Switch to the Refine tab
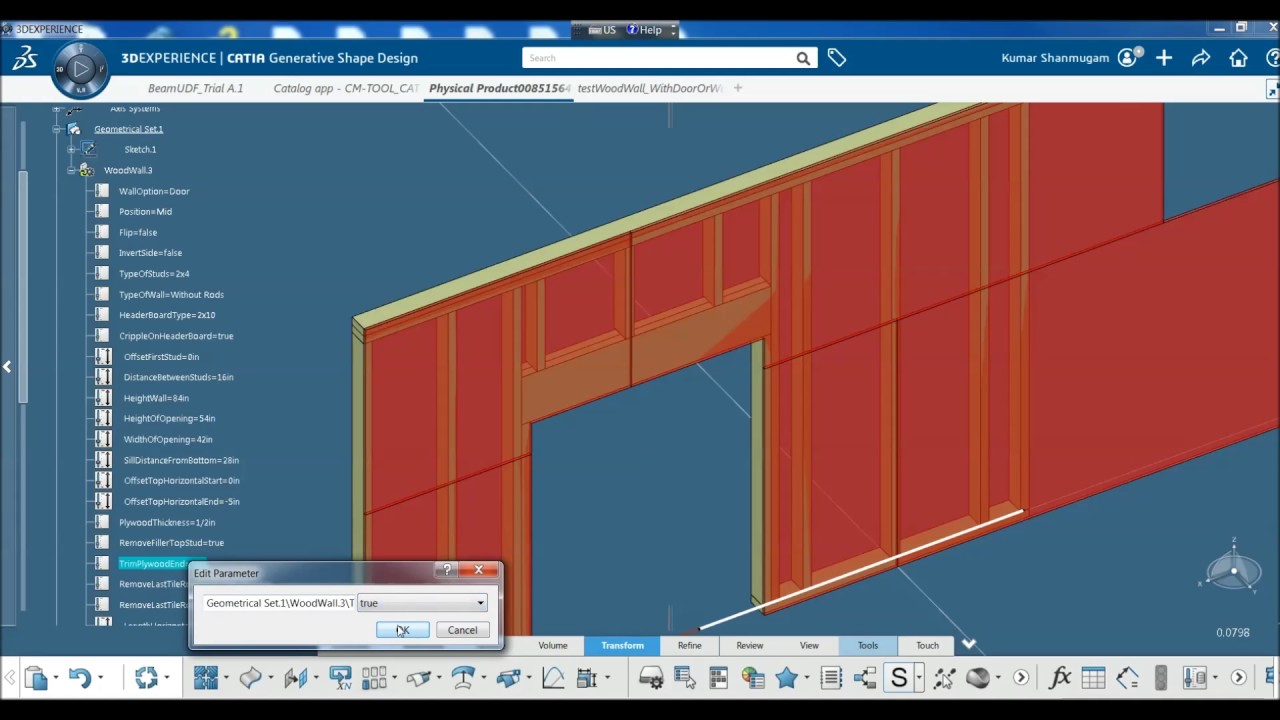The height and width of the screenshot is (720, 1280). (689, 645)
